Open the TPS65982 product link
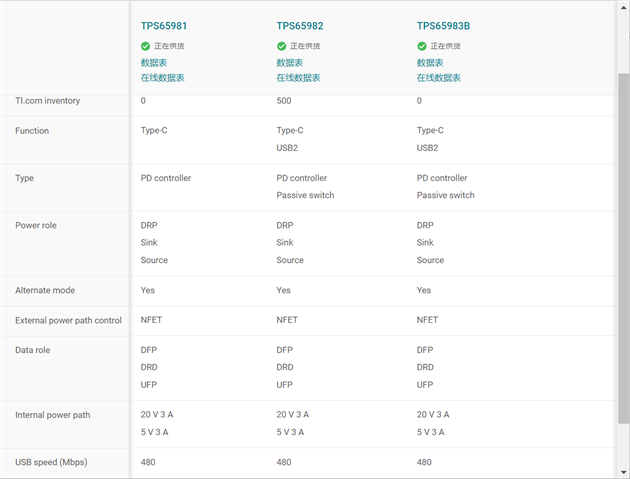630x479 pixels. pos(300,26)
